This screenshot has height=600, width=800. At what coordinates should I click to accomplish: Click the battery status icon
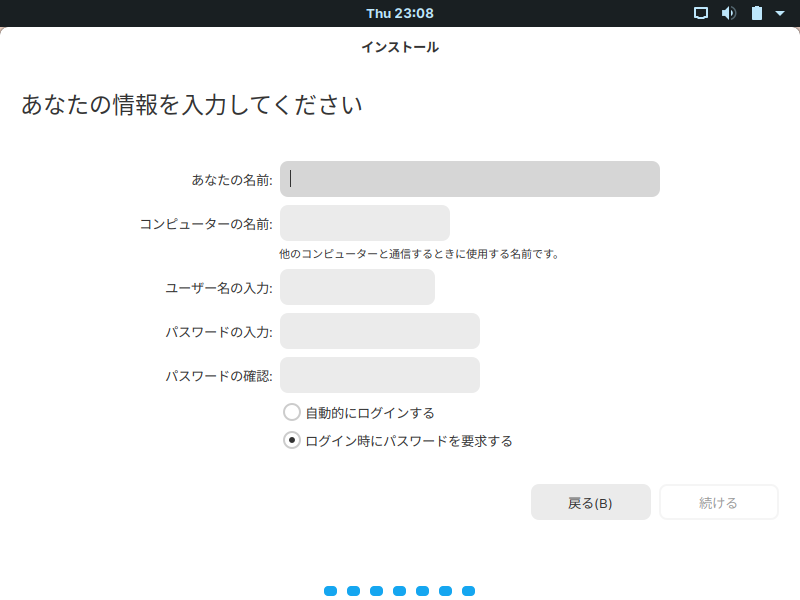tap(757, 13)
